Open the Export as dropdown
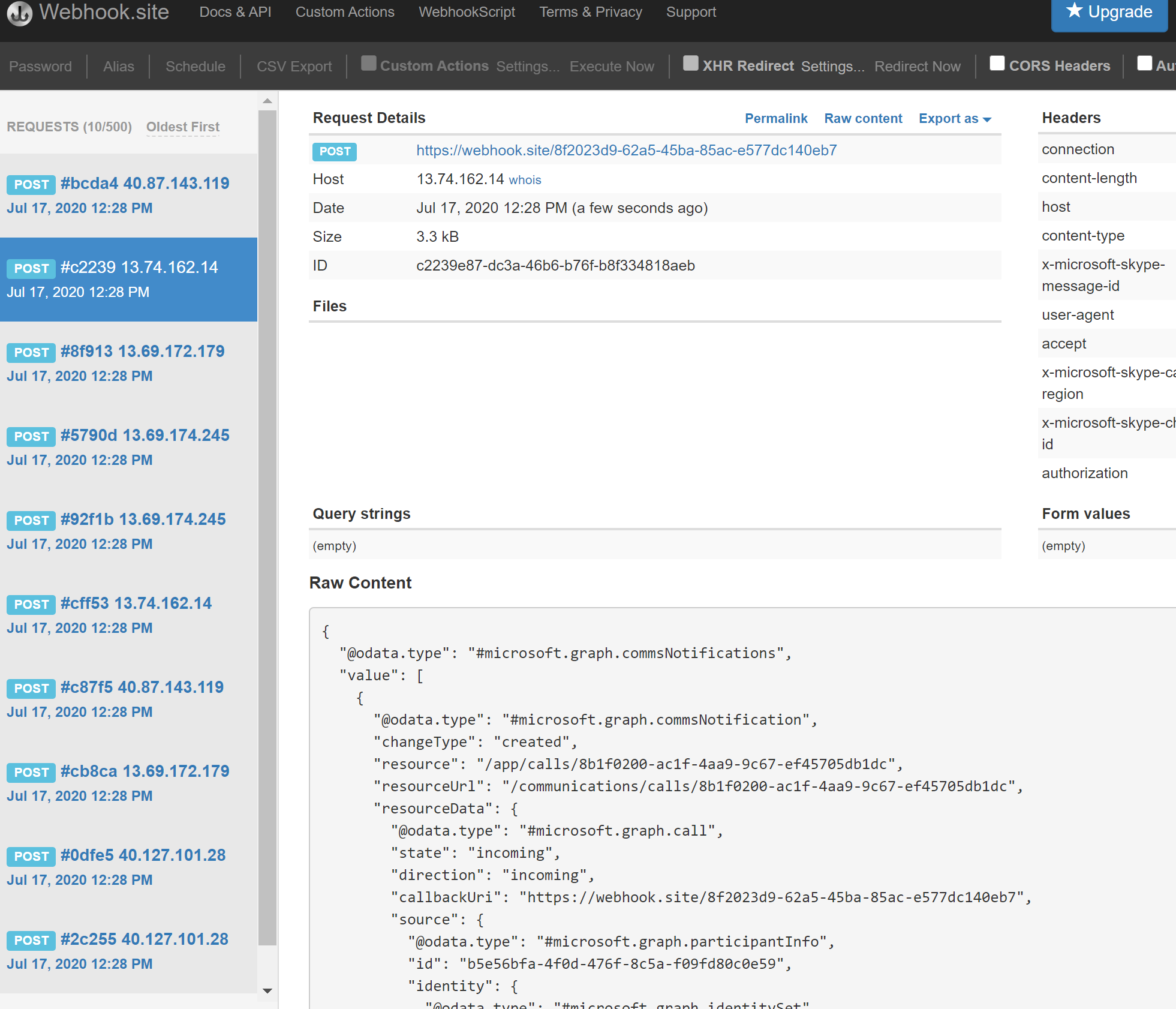This screenshot has width=1176, height=1009. click(x=954, y=118)
